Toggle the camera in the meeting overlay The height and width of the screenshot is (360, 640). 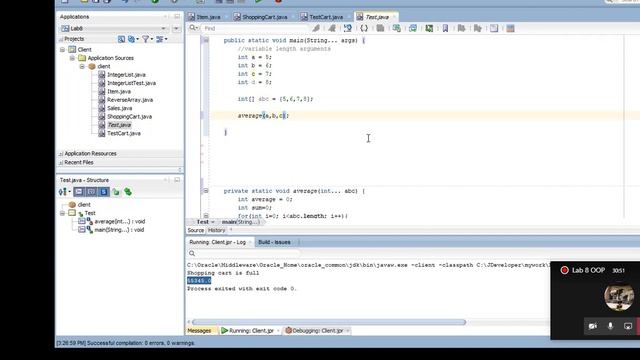593,326
